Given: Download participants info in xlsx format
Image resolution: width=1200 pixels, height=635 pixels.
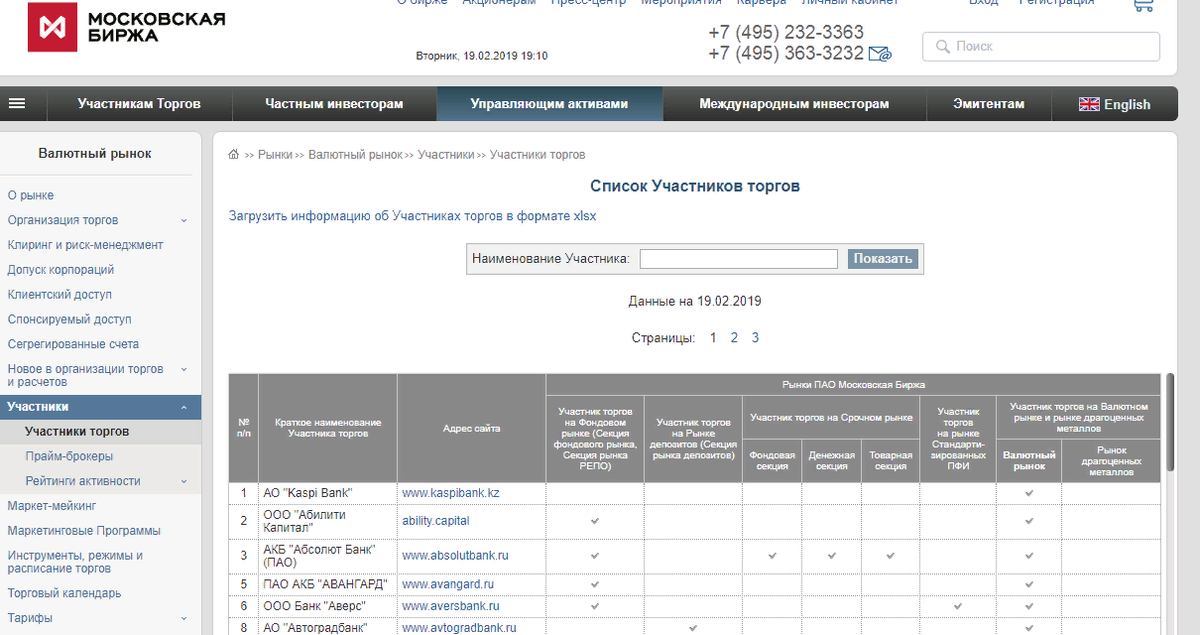Looking at the screenshot, I should tap(412, 215).
